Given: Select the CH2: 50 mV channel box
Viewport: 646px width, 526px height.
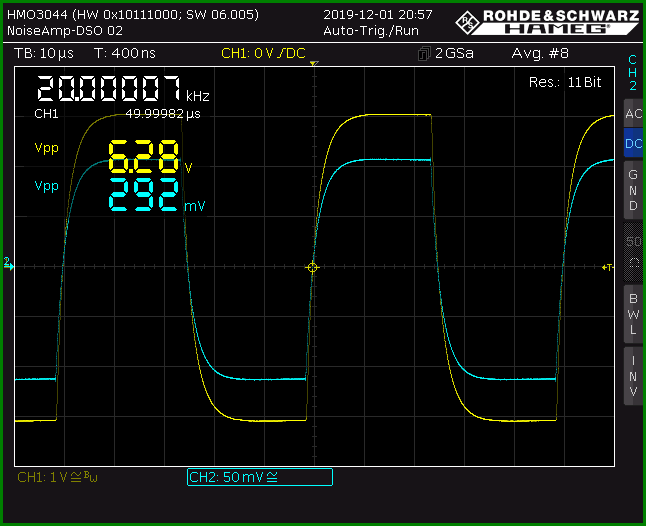Looking at the screenshot, I should [260, 477].
